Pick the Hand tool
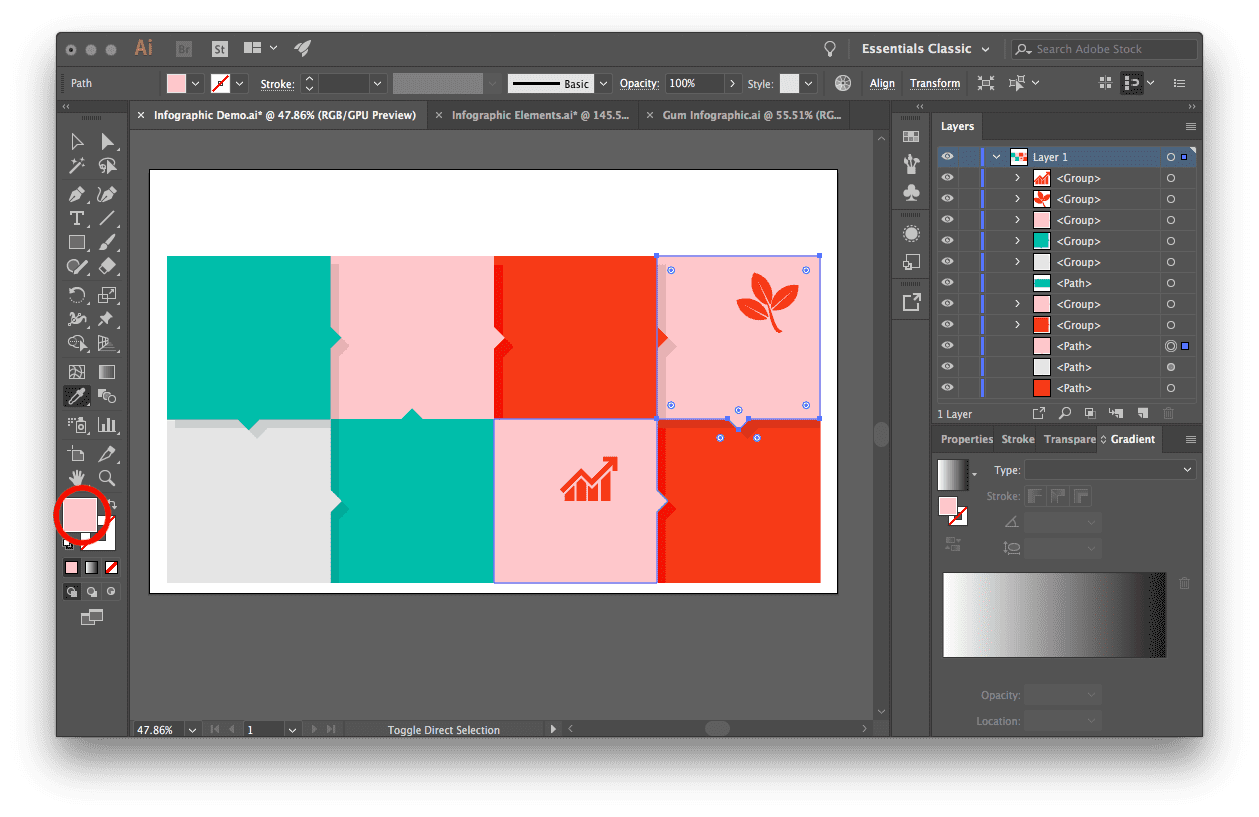The width and height of the screenshot is (1259, 817). (77, 478)
